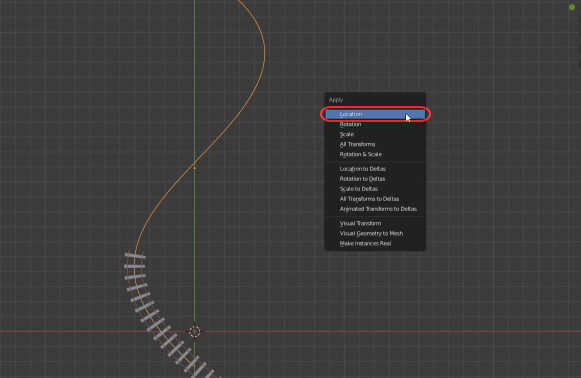Apply All Transforms from the menu

pos(375,144)
